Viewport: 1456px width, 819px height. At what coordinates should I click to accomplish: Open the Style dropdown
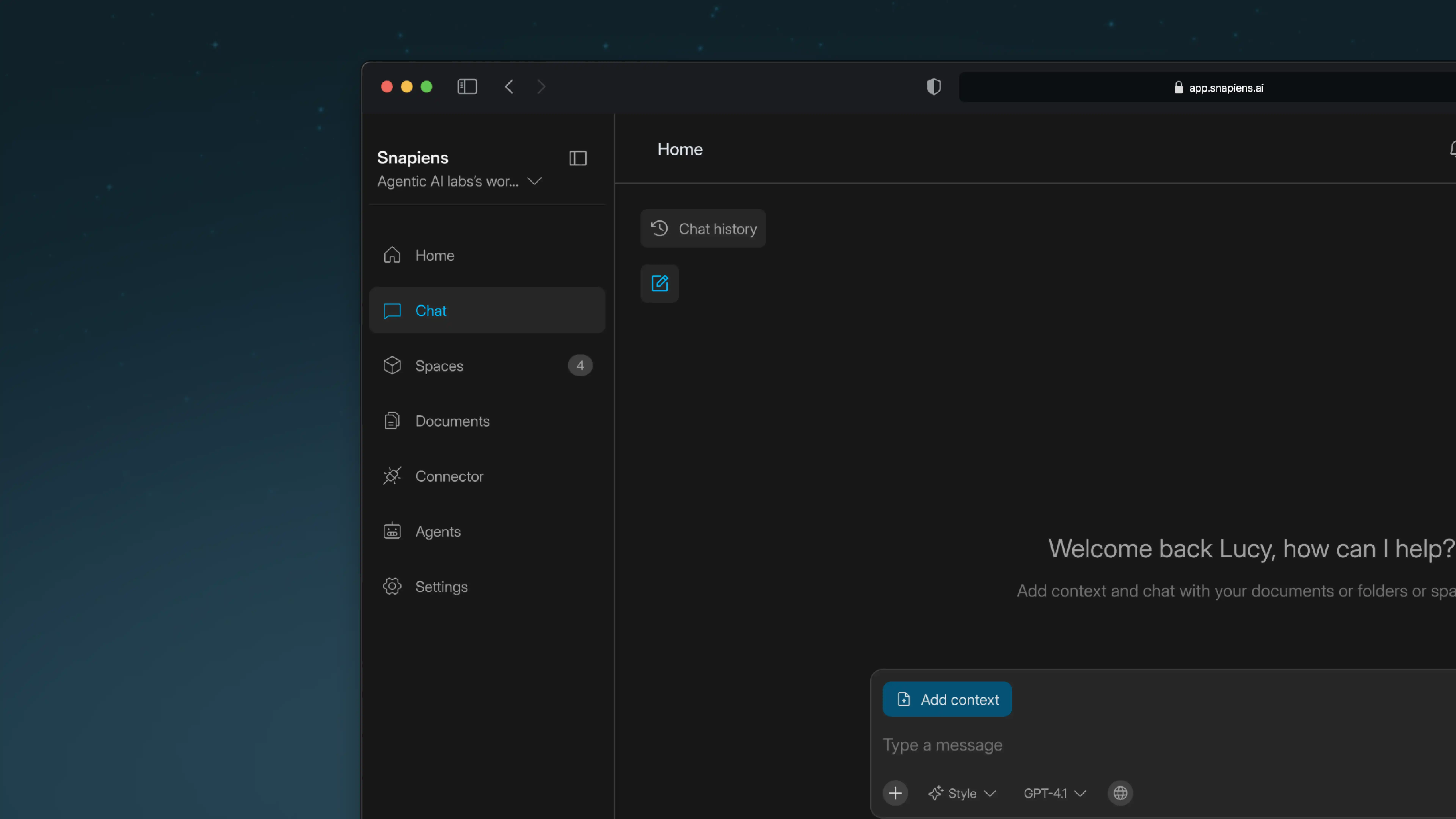962,793
